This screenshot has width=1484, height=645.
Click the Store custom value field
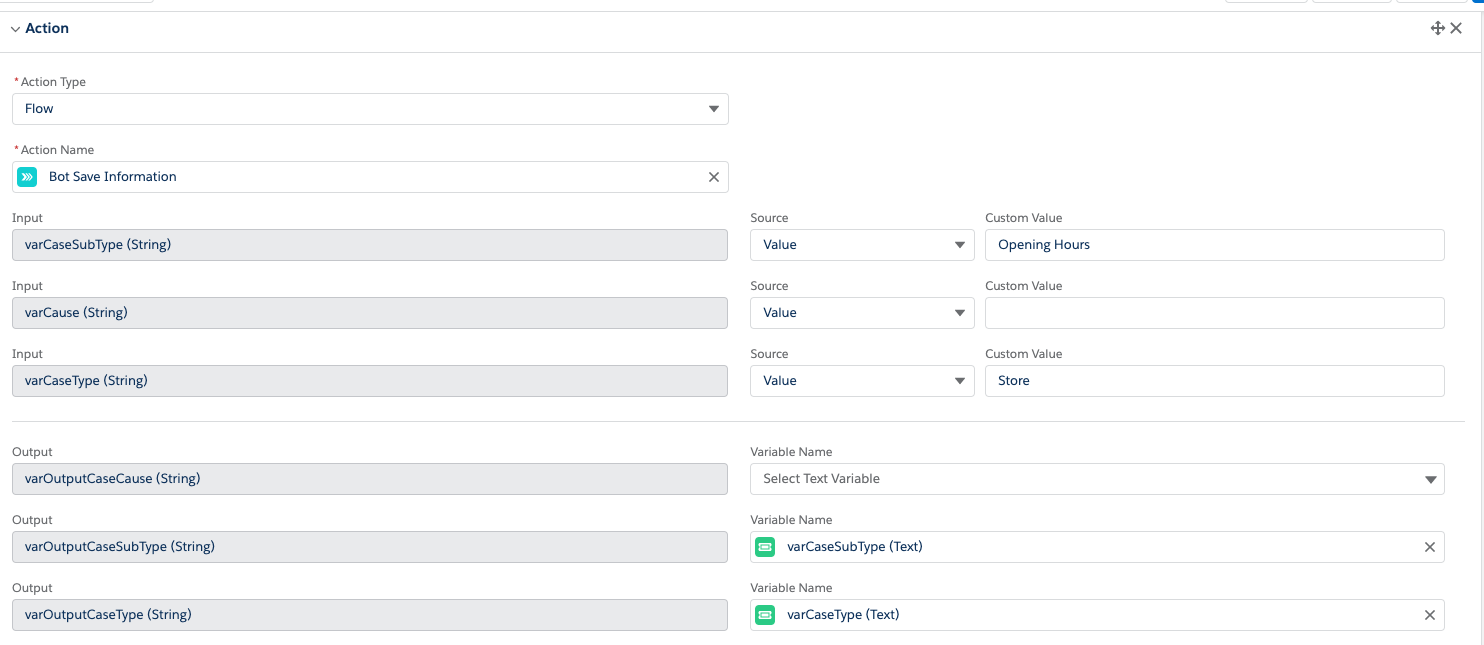[x=1214, y=381]
